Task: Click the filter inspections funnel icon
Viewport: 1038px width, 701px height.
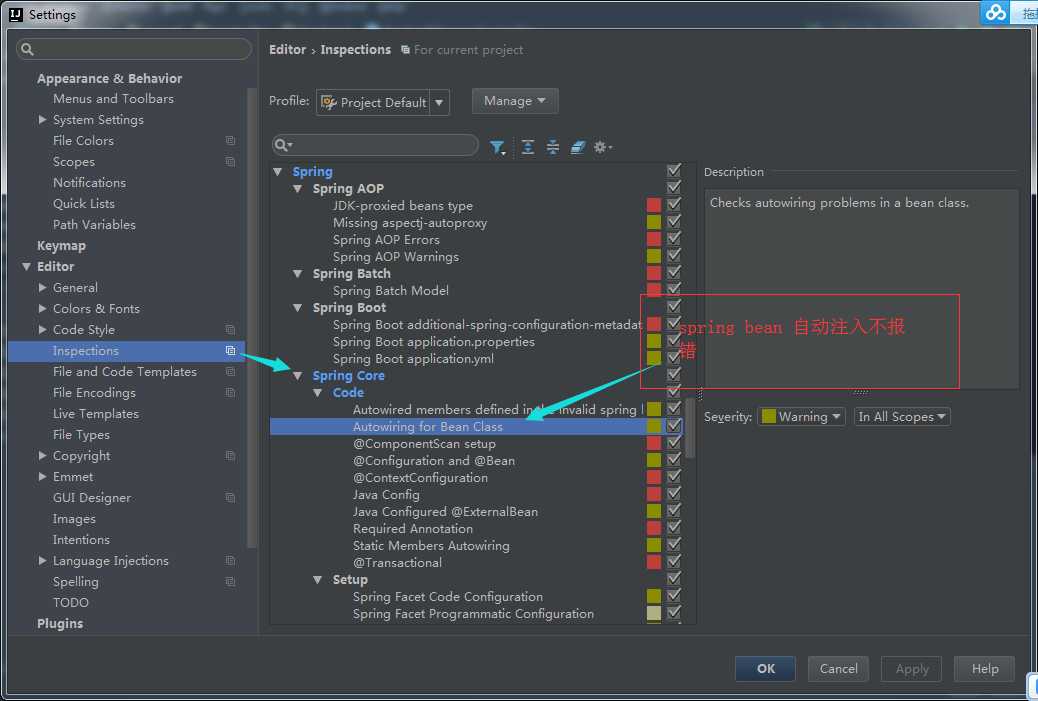Action: pyautogui.click(x=497, y=147)
